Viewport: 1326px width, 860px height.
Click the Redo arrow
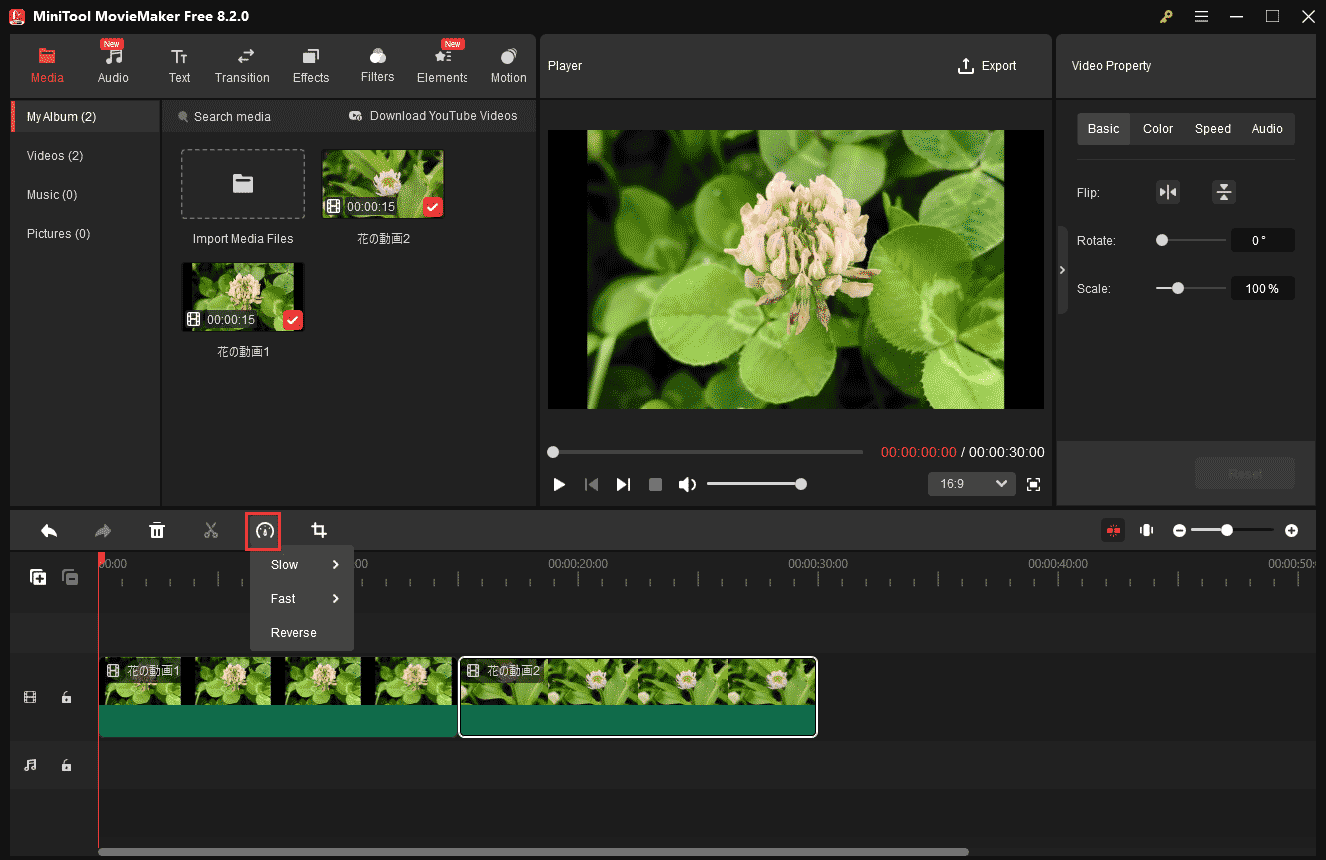point(103,530)
